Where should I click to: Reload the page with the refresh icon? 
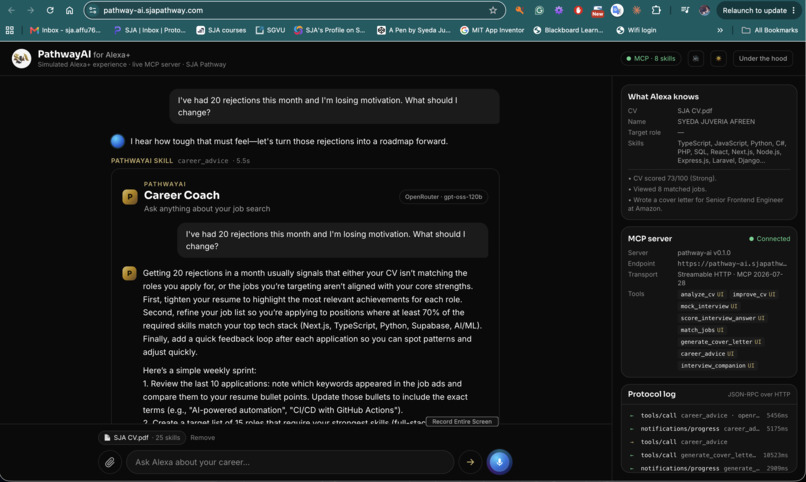(x=50, y=10)
